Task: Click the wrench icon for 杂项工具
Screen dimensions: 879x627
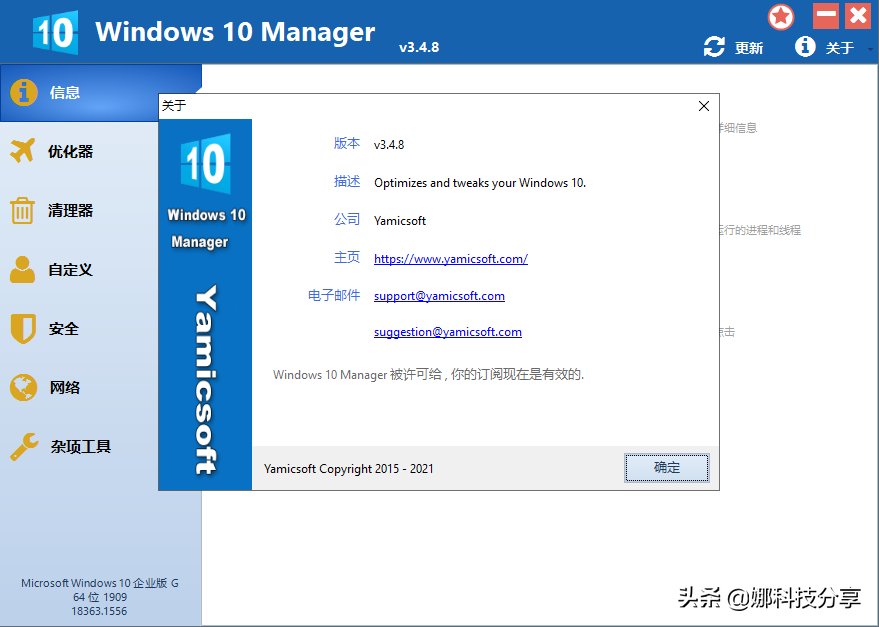Action: tap(24, 447)
